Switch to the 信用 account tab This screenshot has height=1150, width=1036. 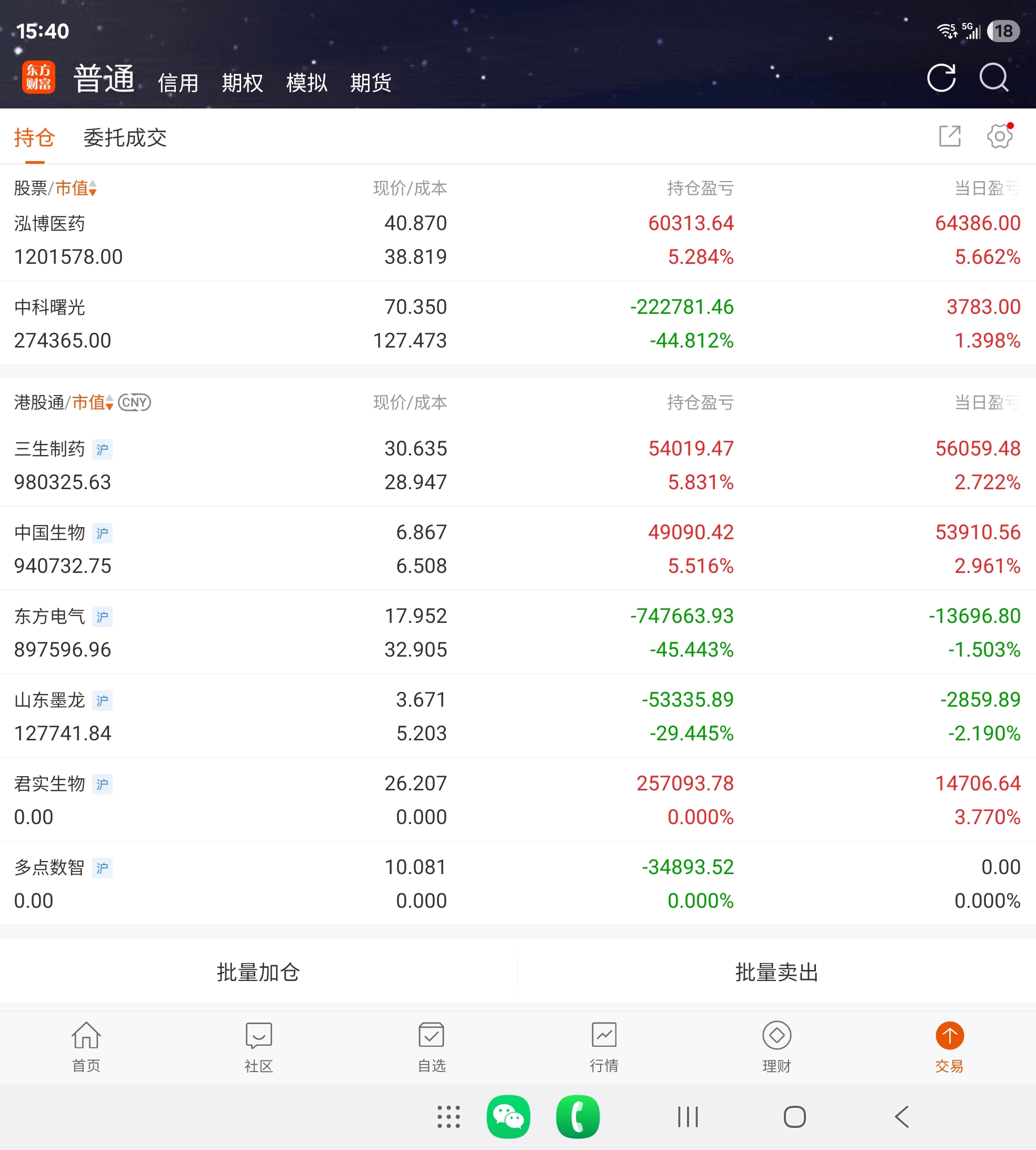[x=178, y=83]
